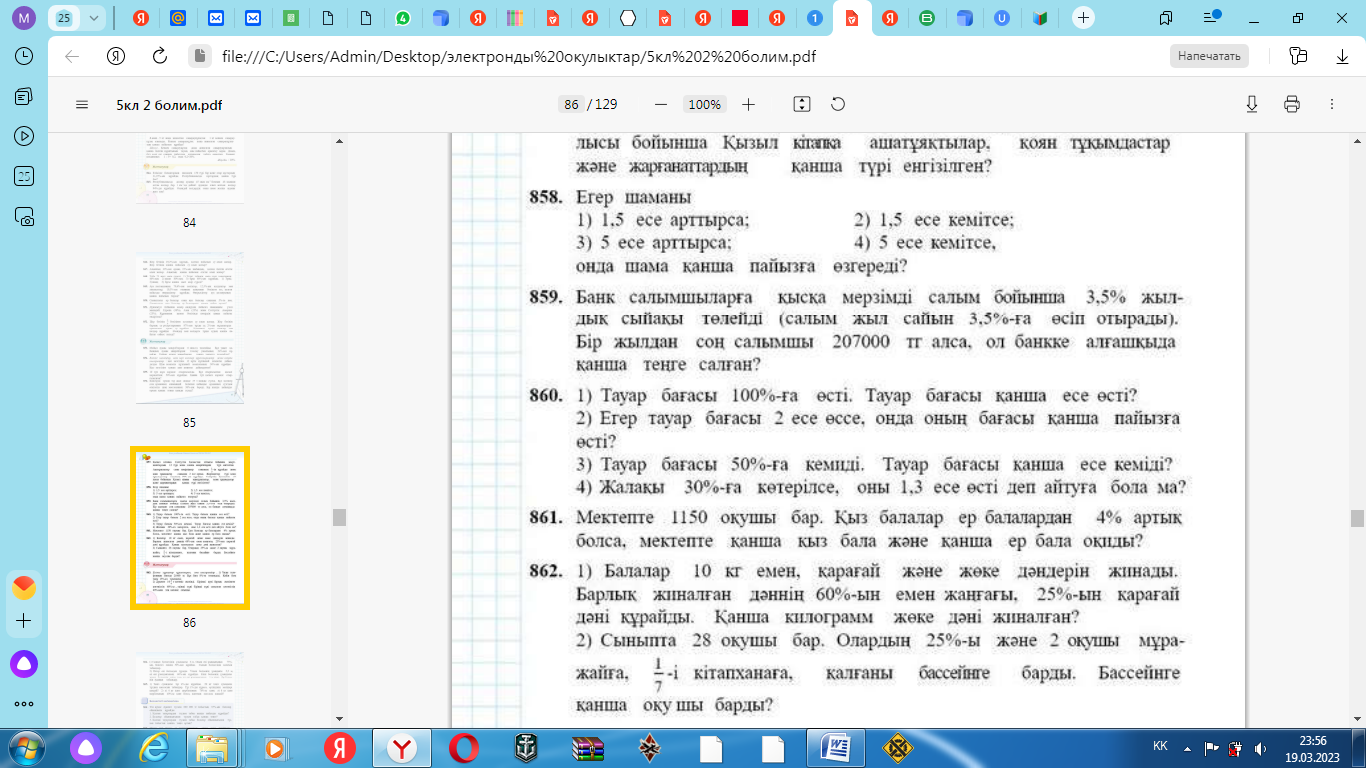Edit the page number field 86
Screen dimensions: 1366x768
tap(571, 105)
